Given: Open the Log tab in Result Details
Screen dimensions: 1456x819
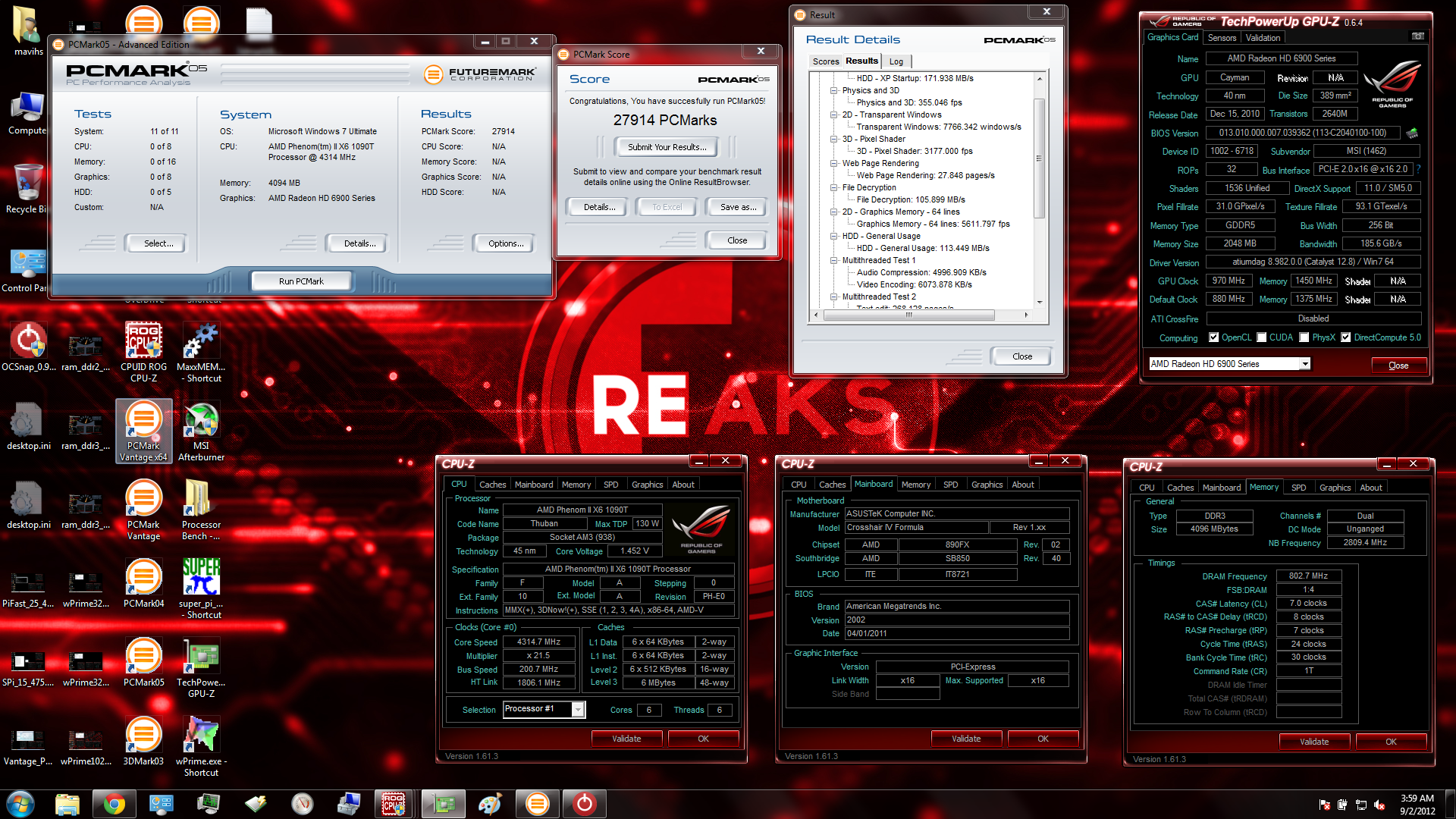Looking at the screenshot, I should pos(896,61).
